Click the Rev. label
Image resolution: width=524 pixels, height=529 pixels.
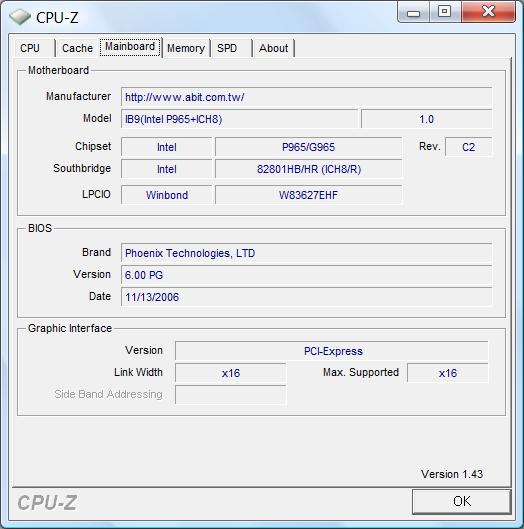430,146
